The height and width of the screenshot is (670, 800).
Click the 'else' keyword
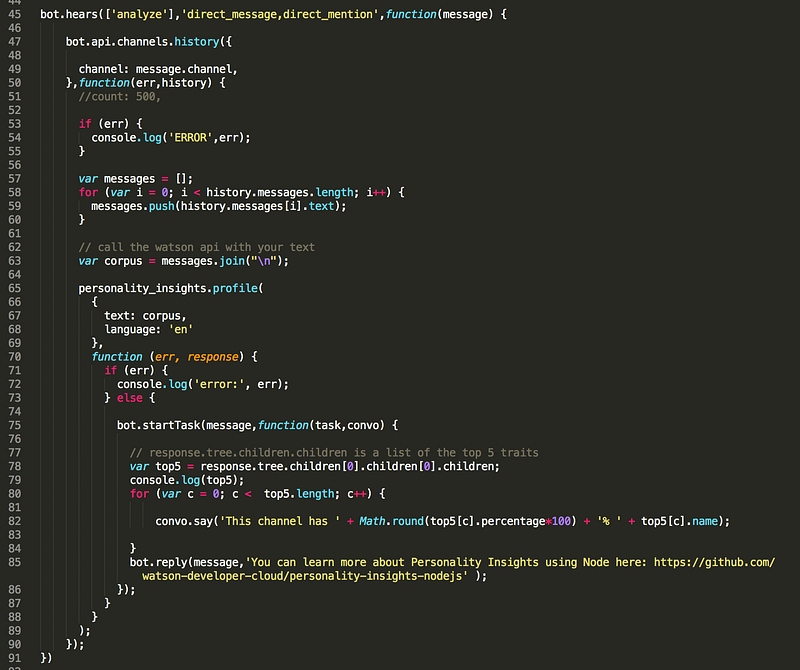point(130,398)
